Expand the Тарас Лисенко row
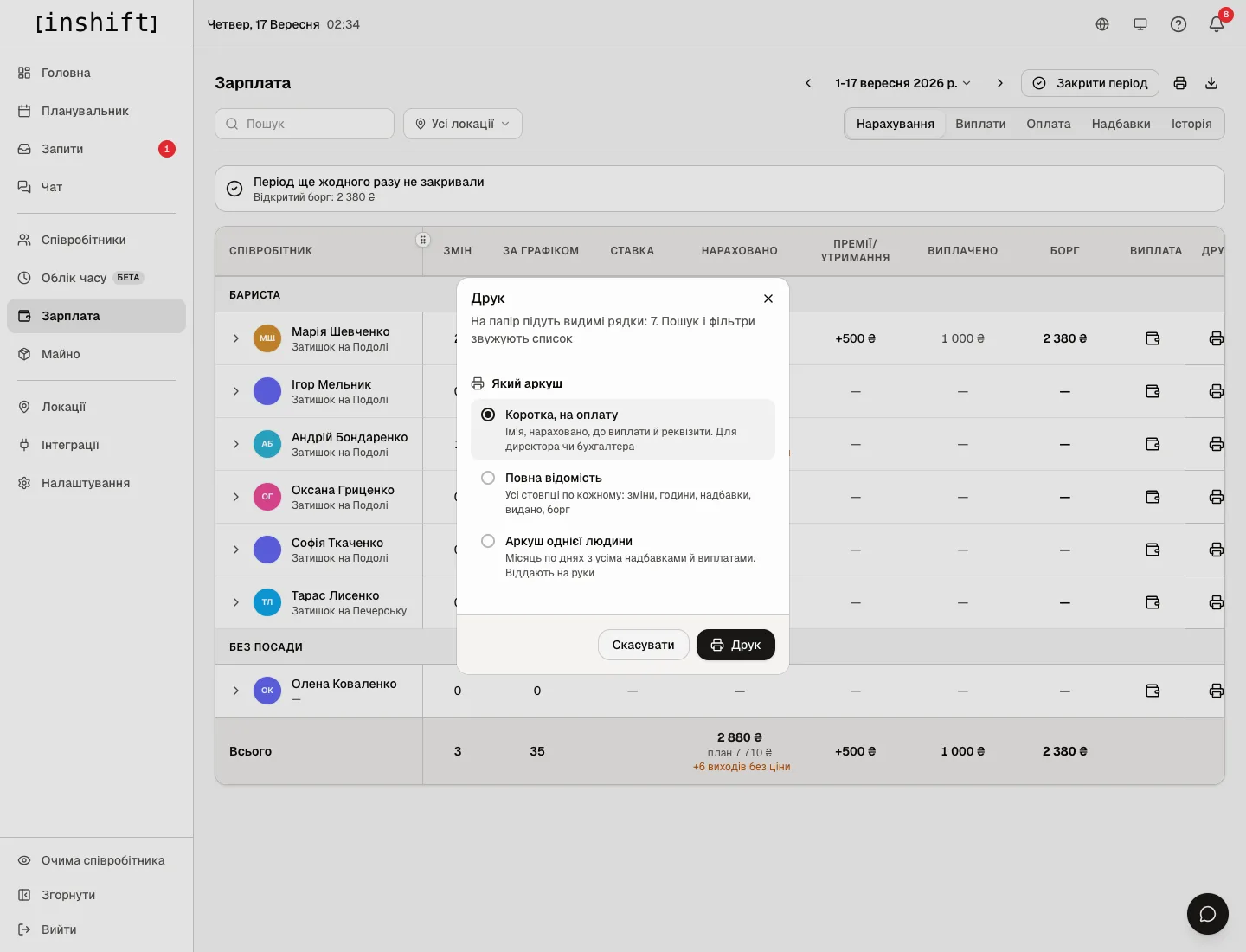The width and height of the screenshot is (1246, 952). (x=236, y=602)
